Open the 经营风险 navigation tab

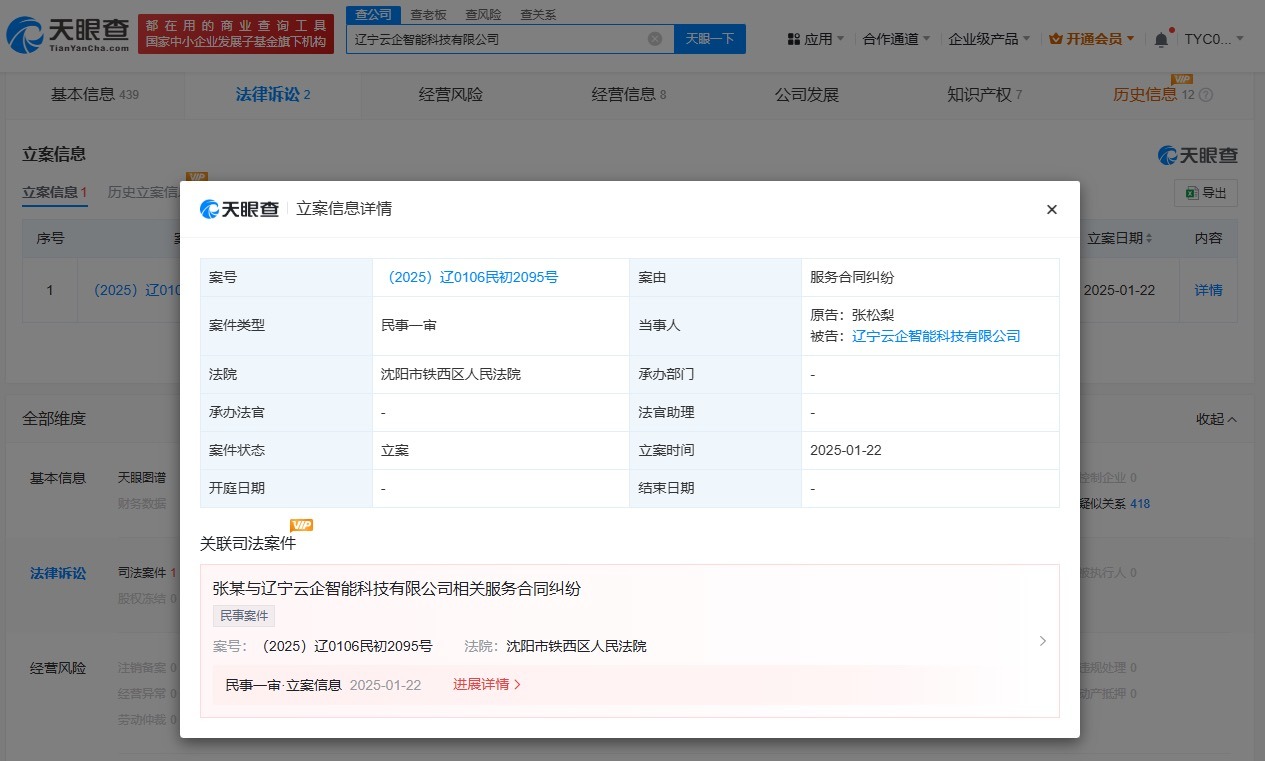click(x=451, y=94)
